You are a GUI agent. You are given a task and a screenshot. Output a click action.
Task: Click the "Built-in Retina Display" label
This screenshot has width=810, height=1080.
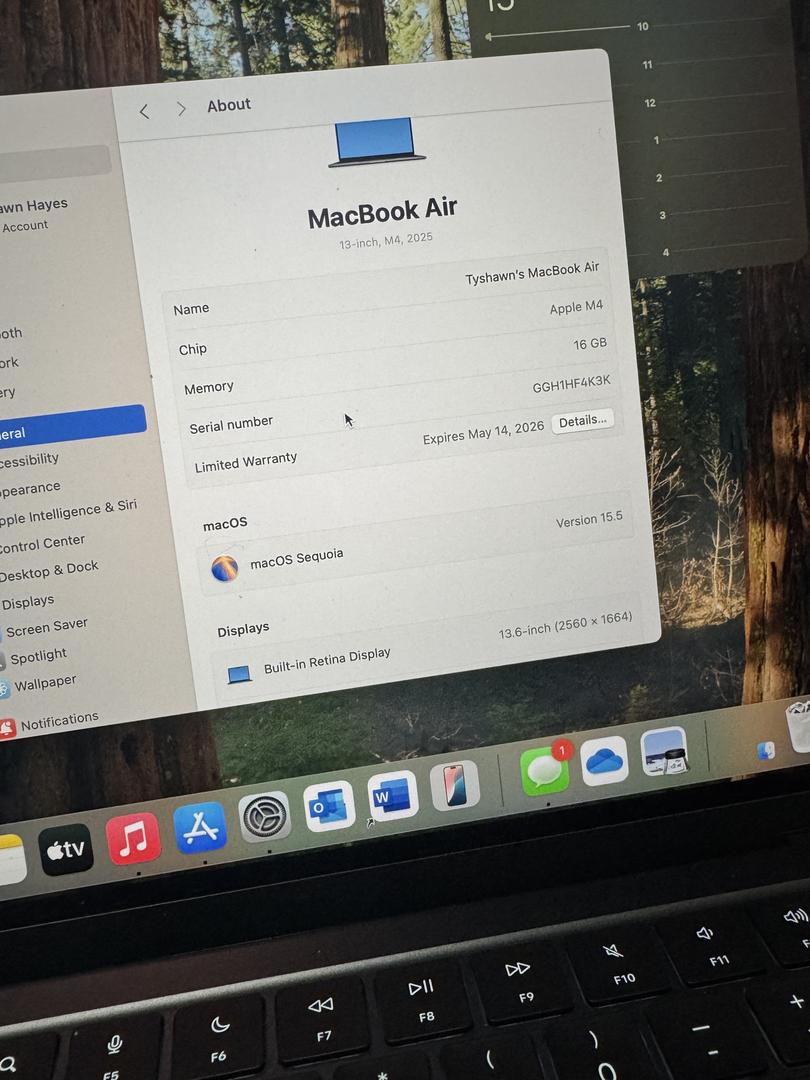[326, 661]
